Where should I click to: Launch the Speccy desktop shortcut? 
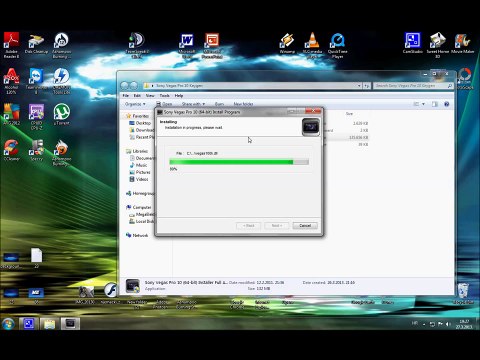point(36,150)
